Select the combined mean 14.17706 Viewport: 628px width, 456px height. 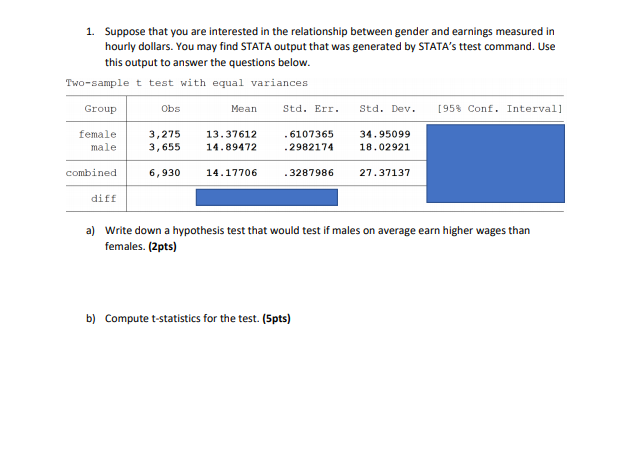(231, 173)
